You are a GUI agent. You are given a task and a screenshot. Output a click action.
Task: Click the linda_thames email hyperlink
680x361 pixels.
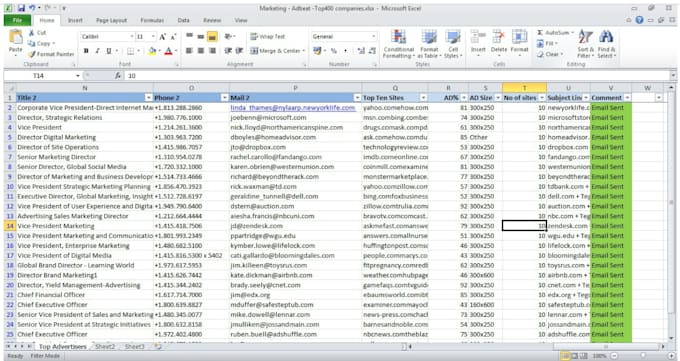click(x=293, y=108)
